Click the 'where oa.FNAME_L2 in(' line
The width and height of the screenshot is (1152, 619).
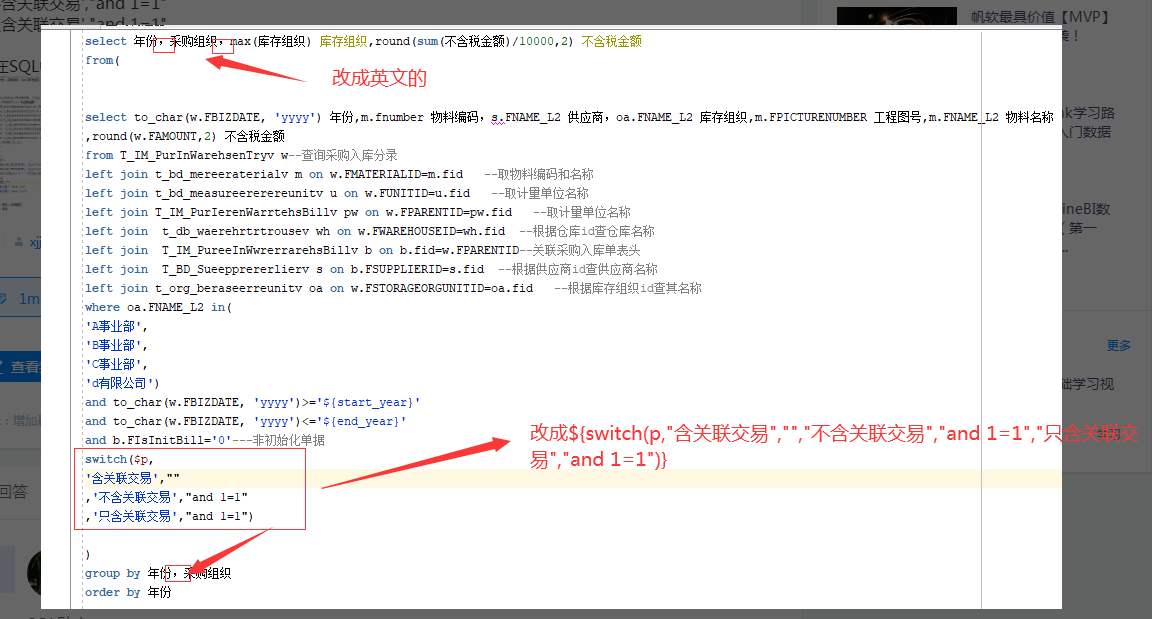click(158, 308)
